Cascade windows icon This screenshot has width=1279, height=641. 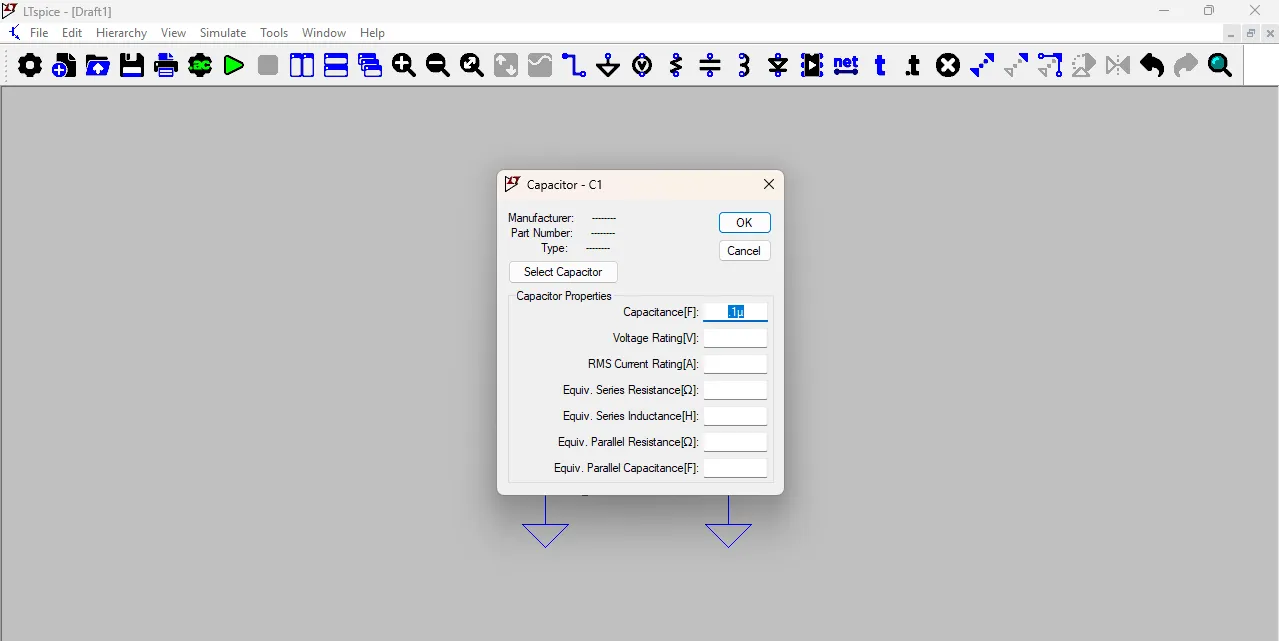[x=370, y=66]
